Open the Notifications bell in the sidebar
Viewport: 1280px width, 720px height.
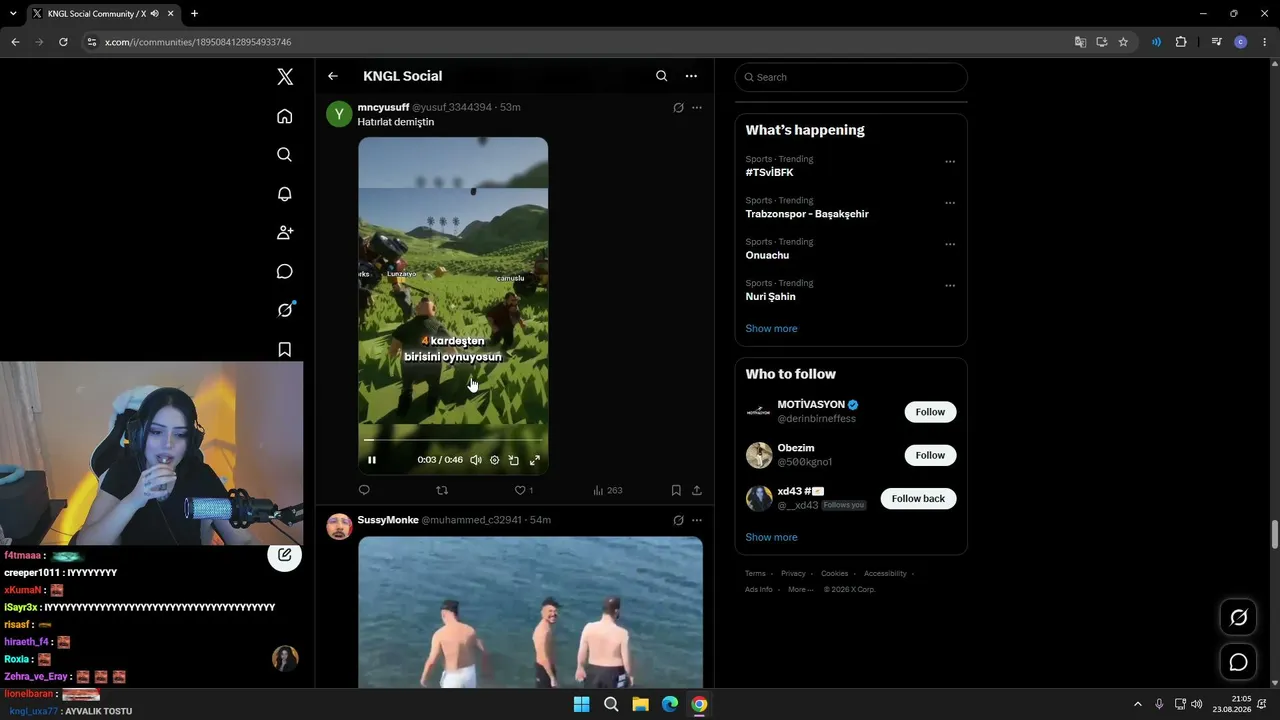[x=285, y=194]
